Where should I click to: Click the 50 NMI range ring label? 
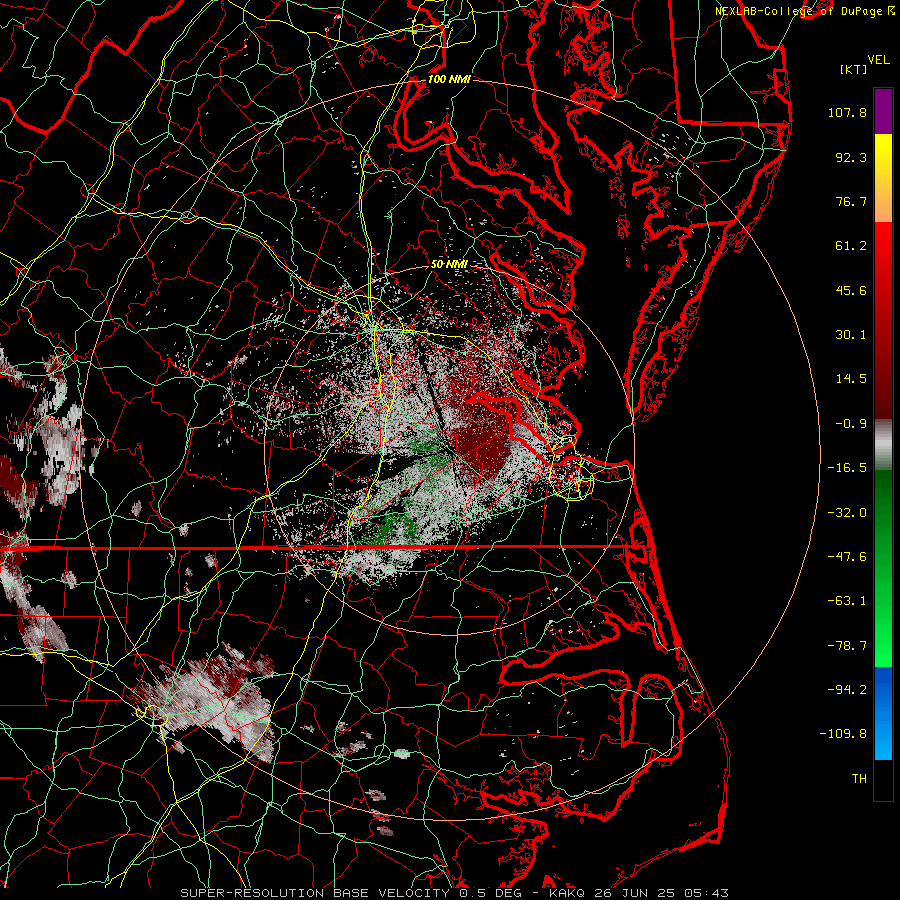coord(449,264)
